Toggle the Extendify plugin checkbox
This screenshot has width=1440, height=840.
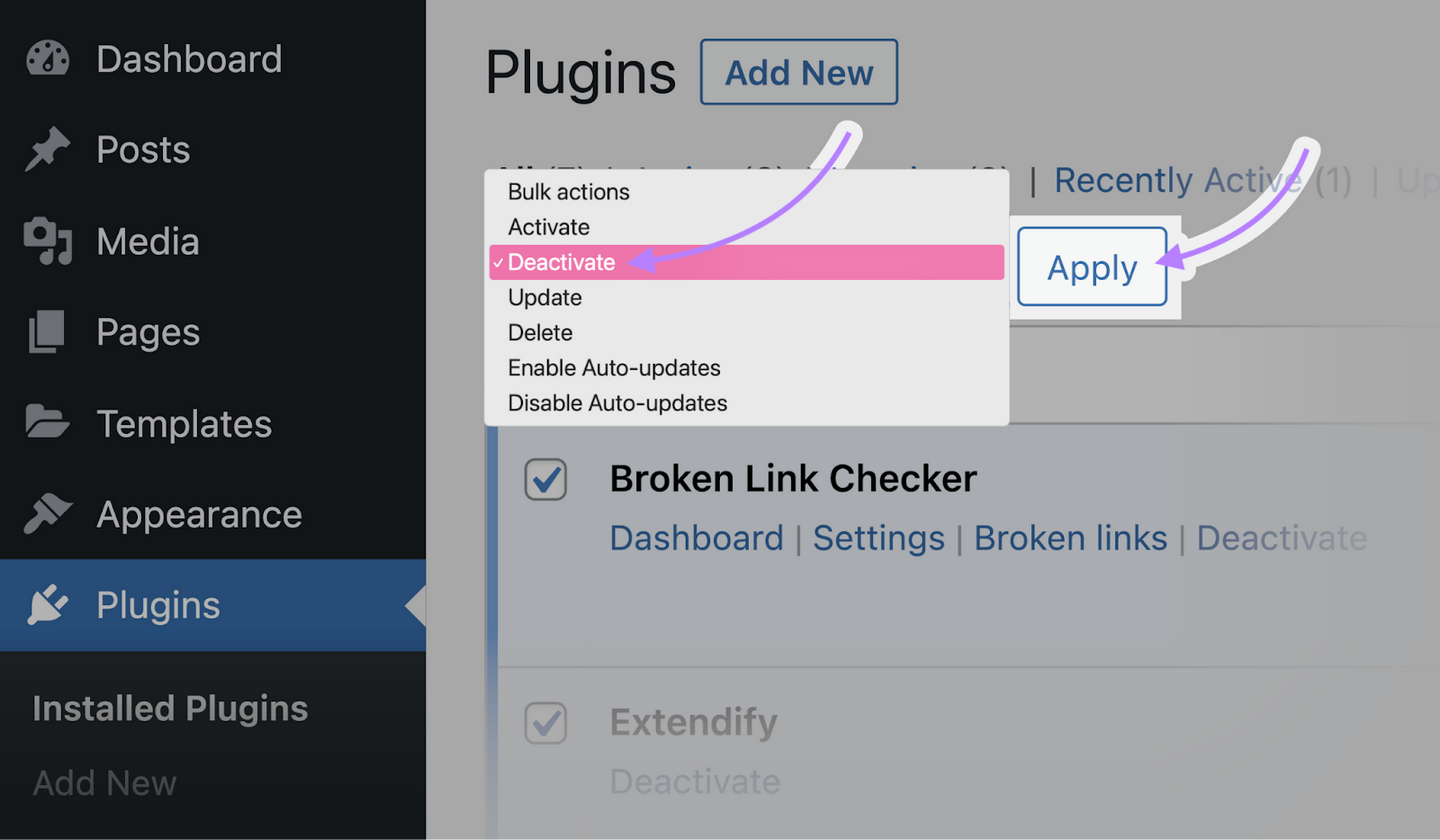[546, 723]
